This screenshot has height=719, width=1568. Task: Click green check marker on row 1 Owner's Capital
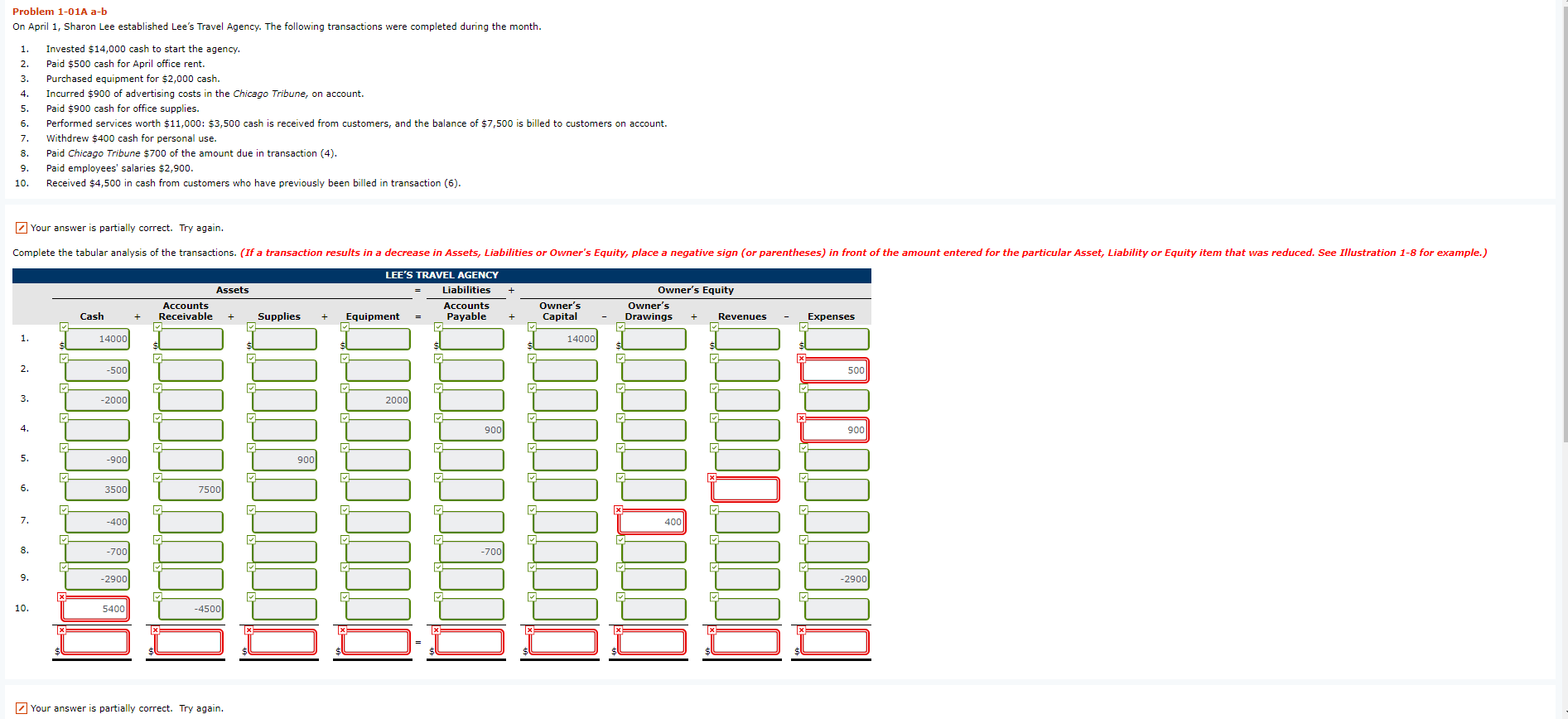point(532,326)
